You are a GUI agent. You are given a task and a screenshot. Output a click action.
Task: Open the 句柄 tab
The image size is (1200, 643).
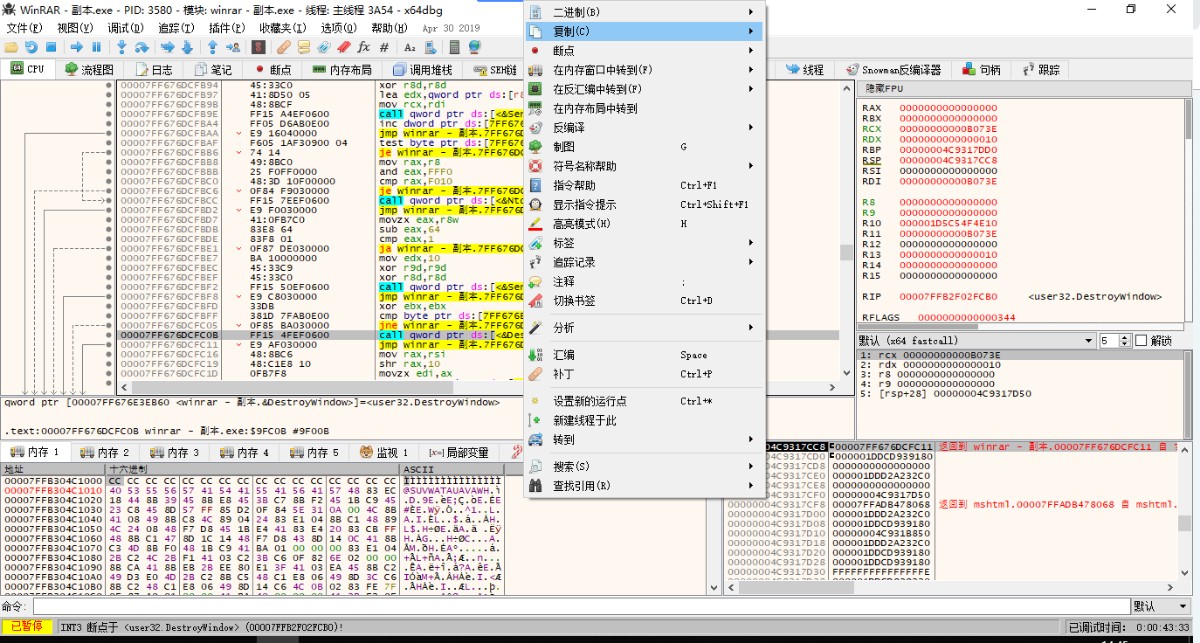[x=981, y=70]
